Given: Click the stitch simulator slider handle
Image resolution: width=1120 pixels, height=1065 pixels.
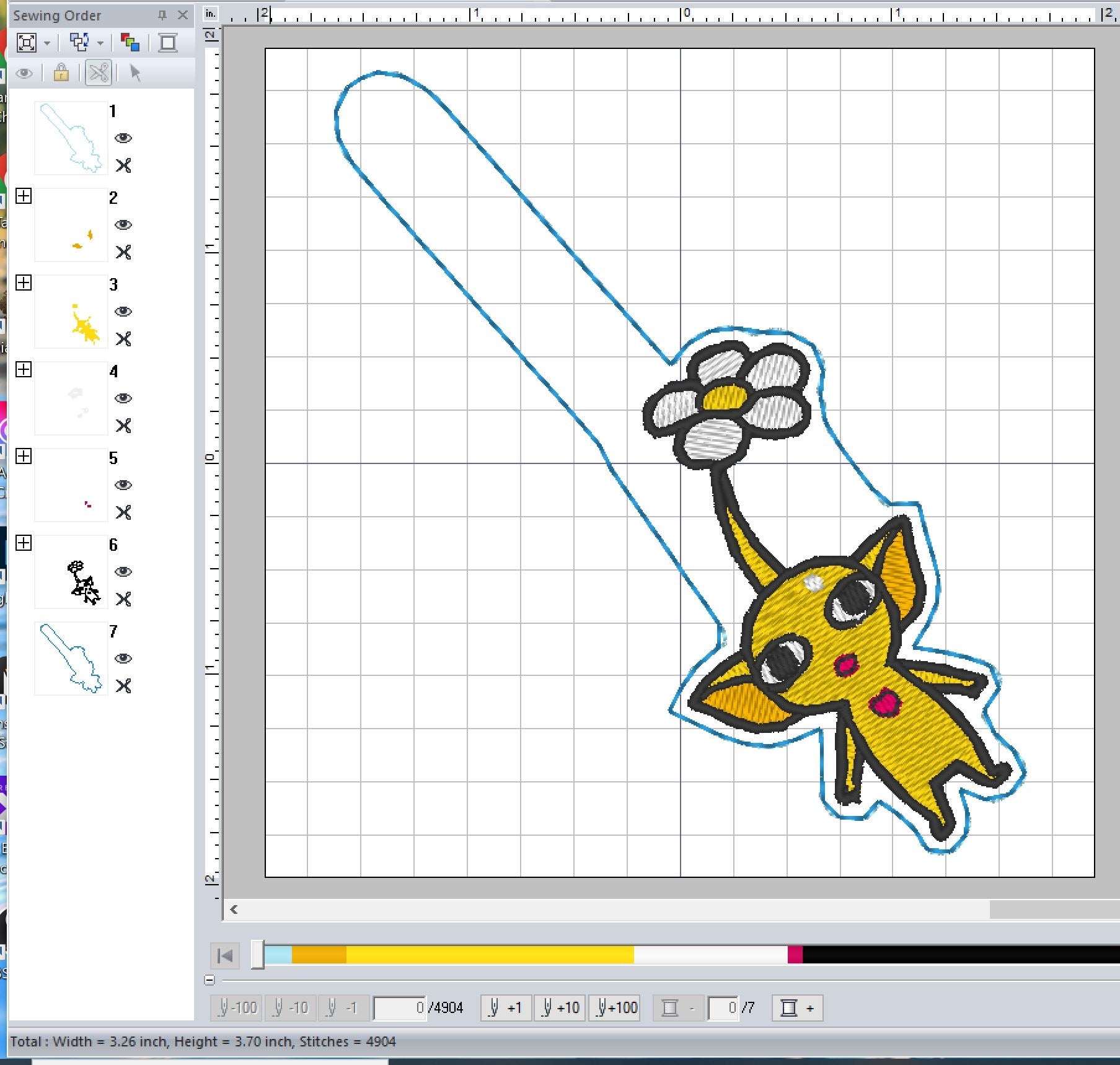Looking at the screenshot, I should coord(258,955).
